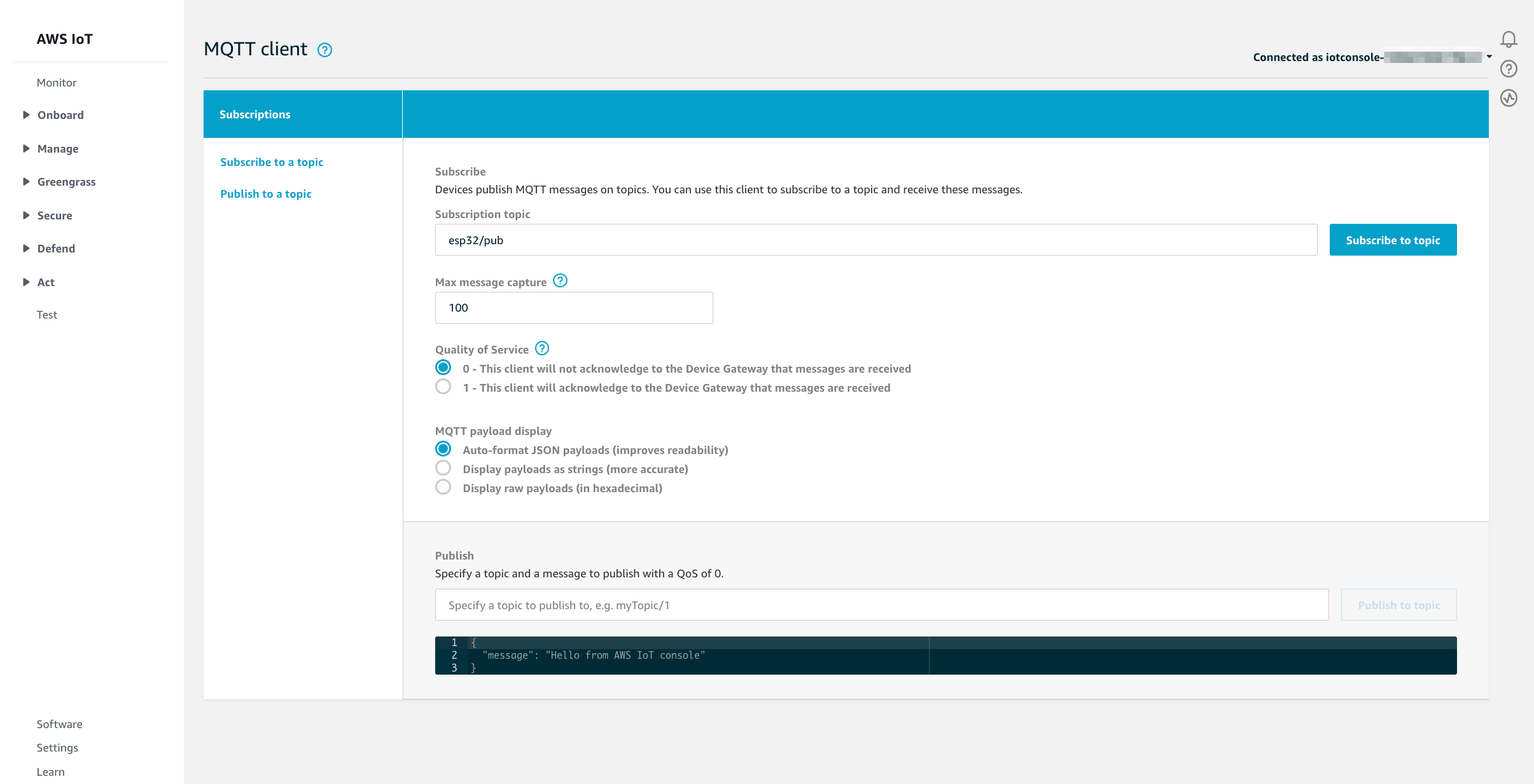The height and width of the screenshot is (784, 1534).
Task: Open Software in the sidebar
Action: pos(60,724)
